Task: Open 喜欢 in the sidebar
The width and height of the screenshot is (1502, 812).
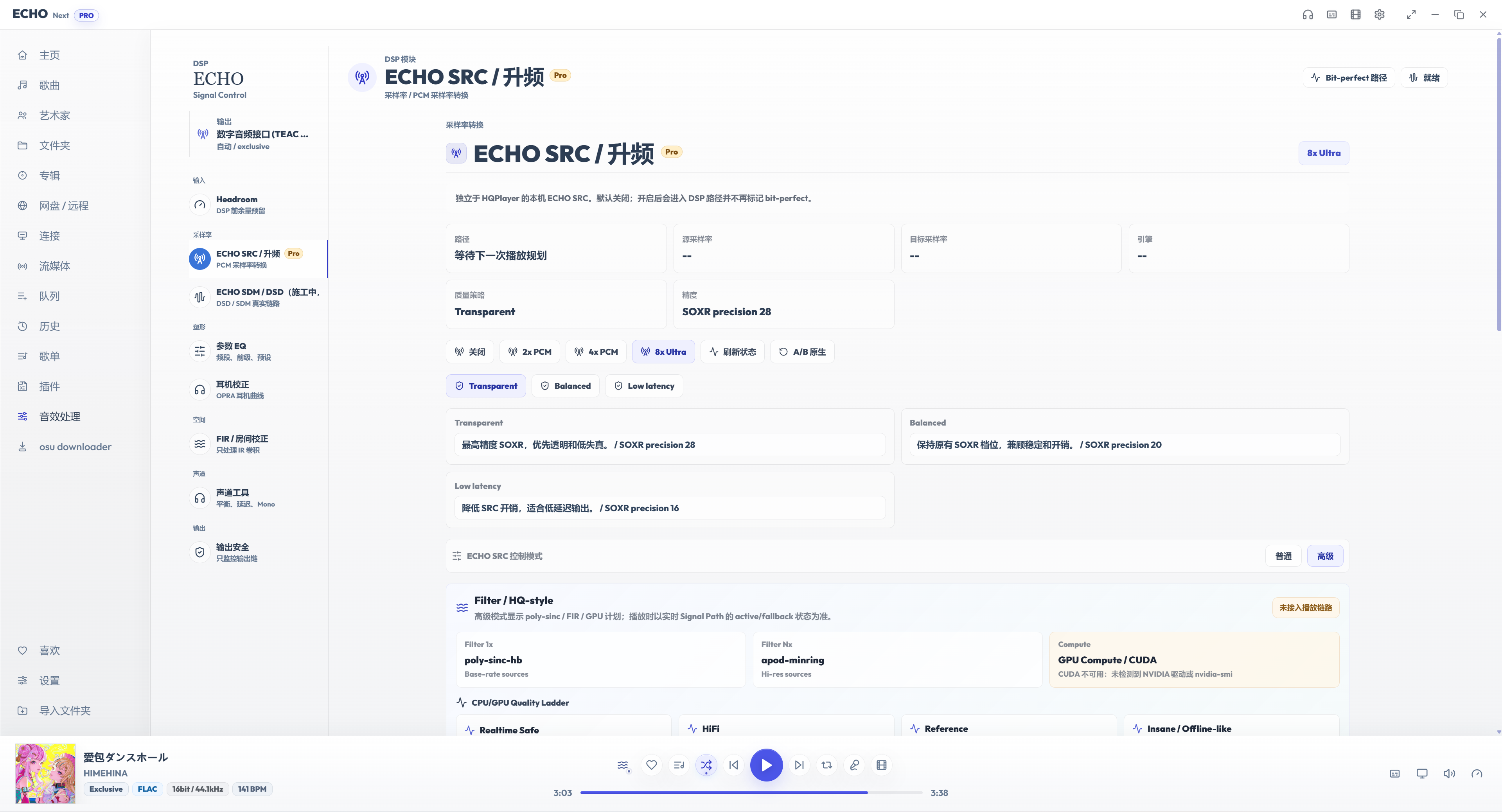Action: pos(75,650)
